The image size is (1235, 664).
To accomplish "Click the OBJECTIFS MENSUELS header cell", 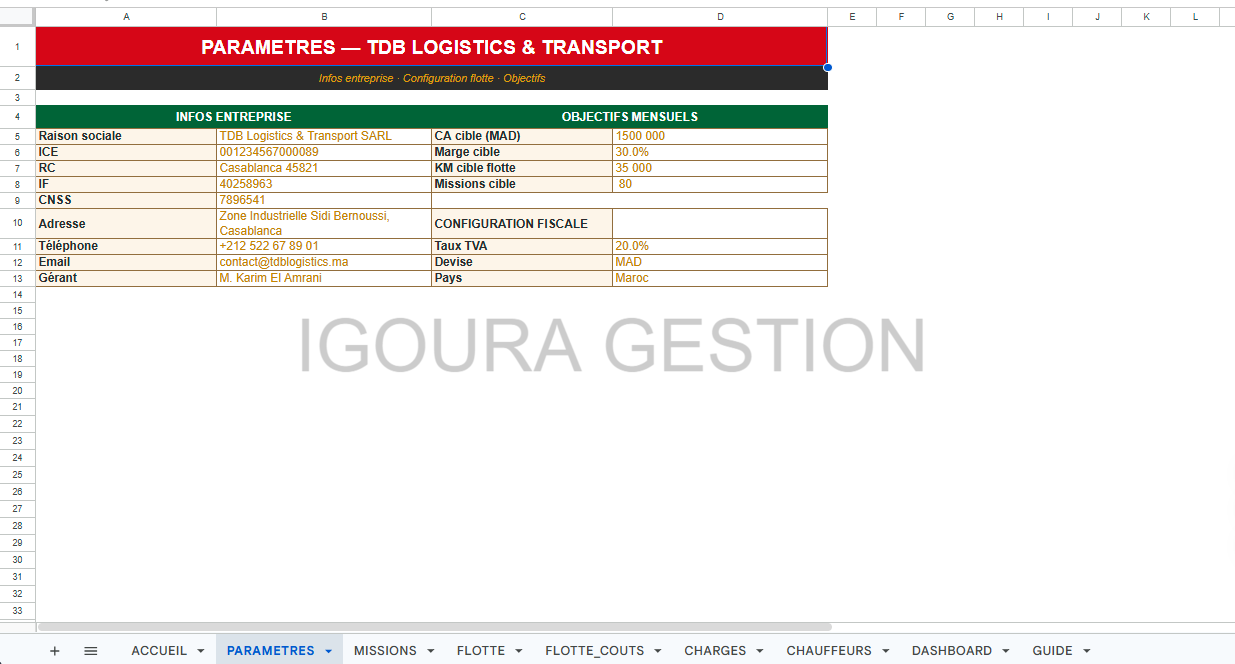I will tap(630, 116).
